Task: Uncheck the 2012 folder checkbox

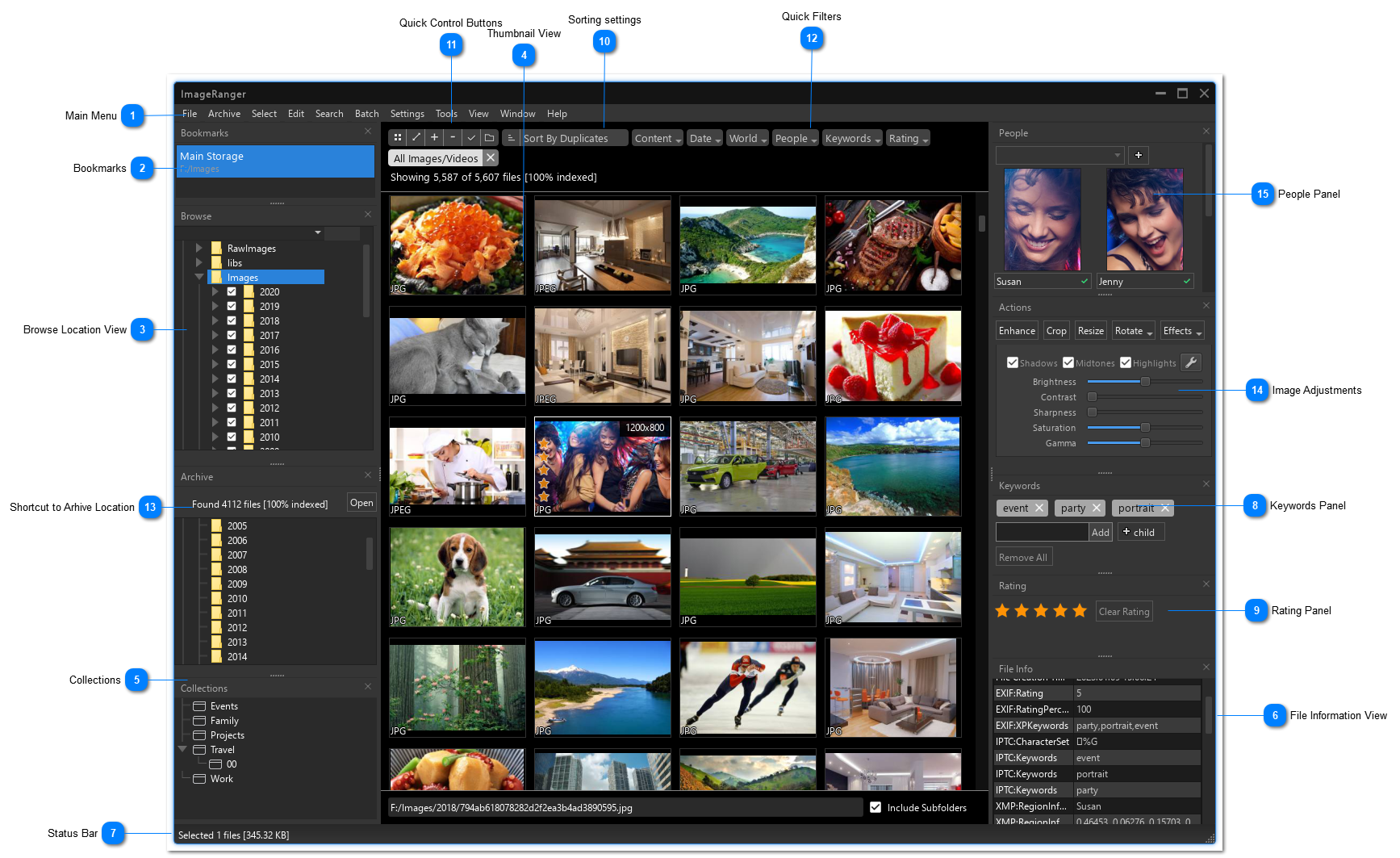Action: [x=232, y=408]
